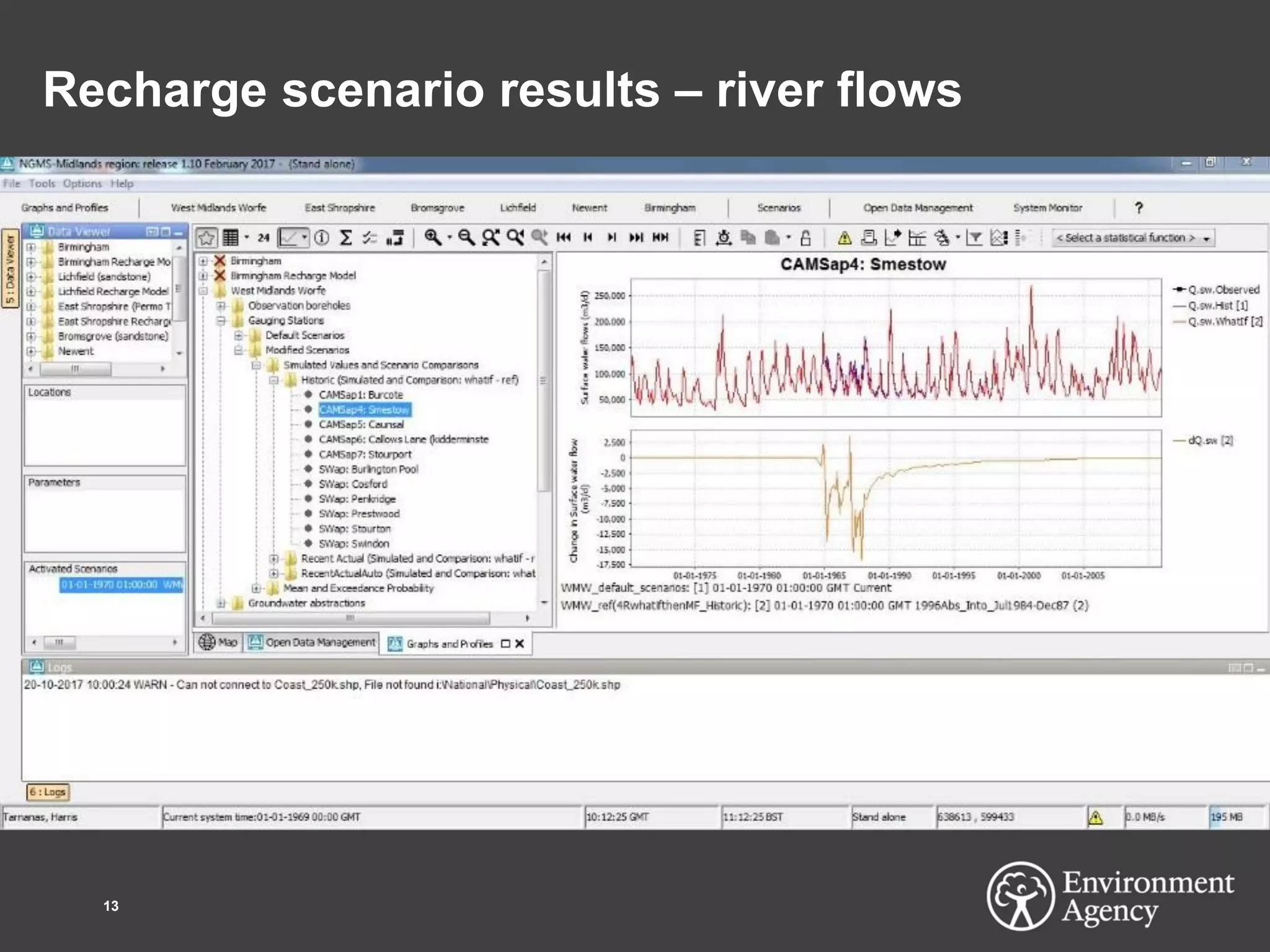Viewport: 1270px width, 952px height.
Task: Select CAMSap1: Burcote tree item
Action: 360,395
